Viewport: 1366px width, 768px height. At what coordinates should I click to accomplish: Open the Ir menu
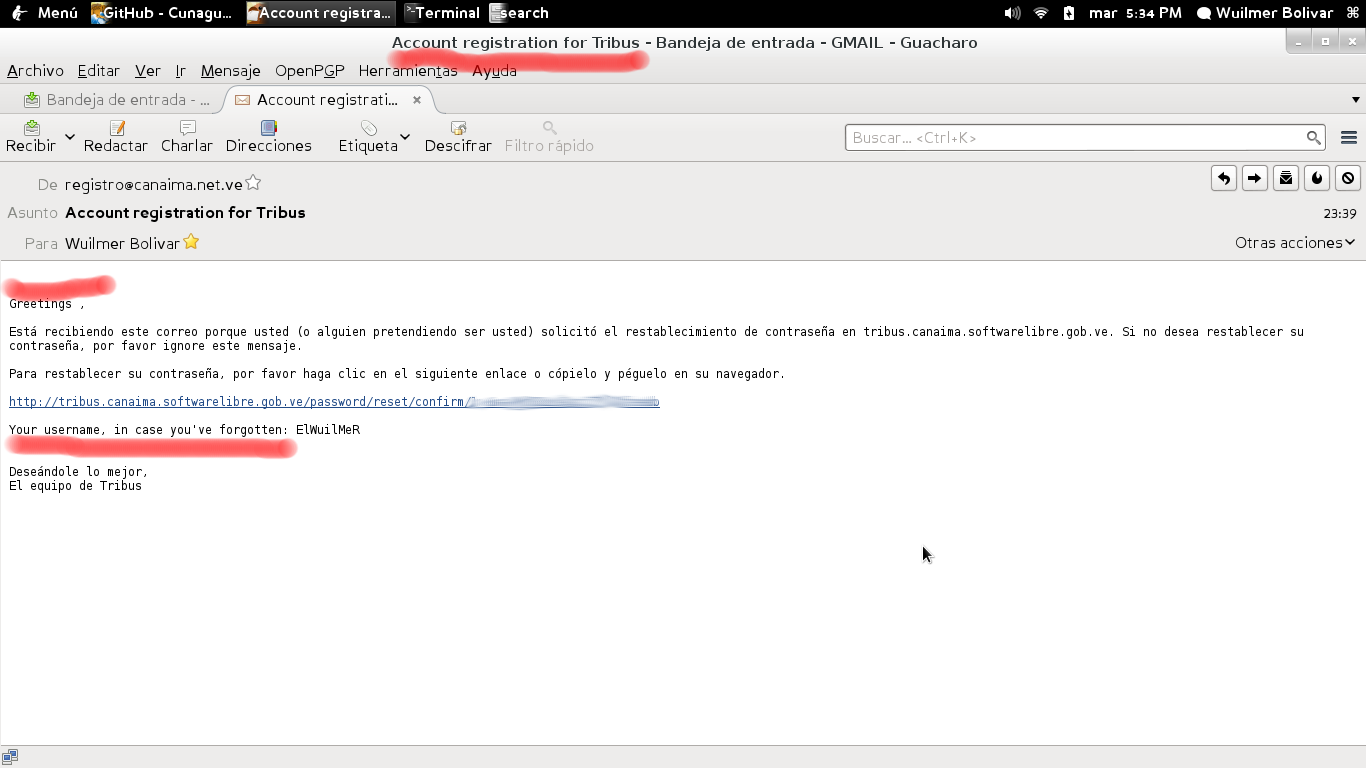[x=181, y=71]
